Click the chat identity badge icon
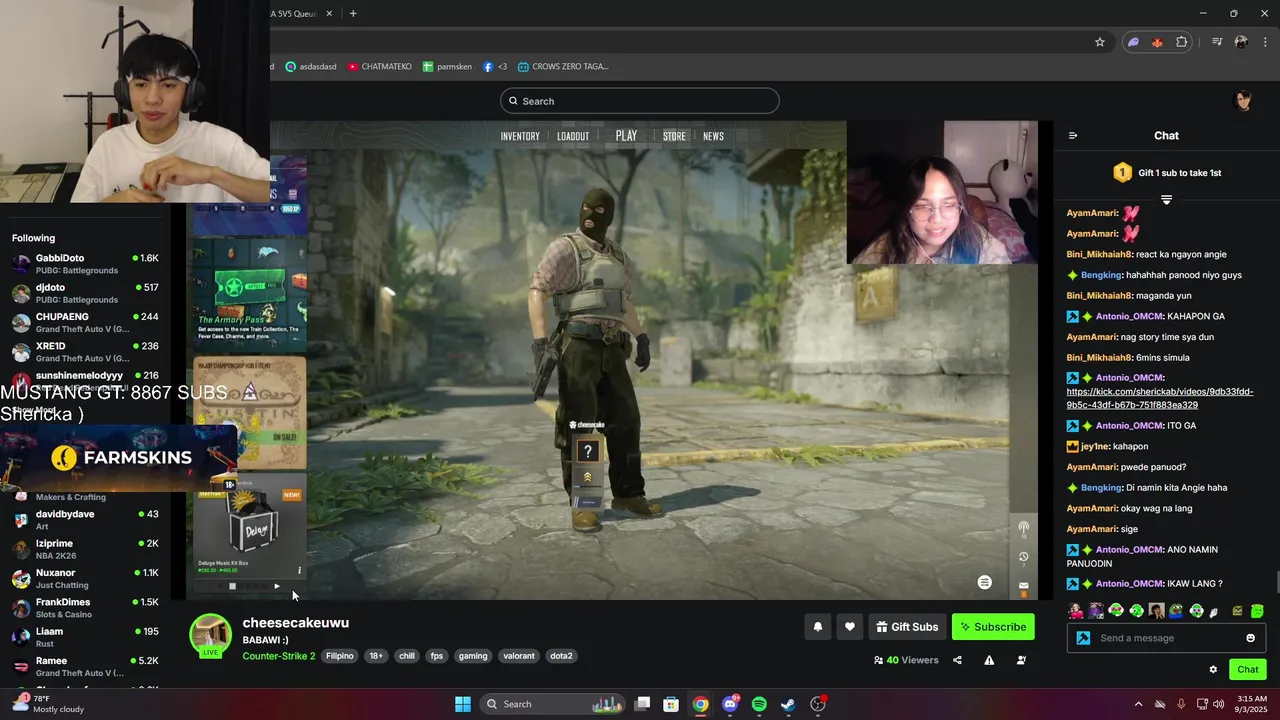 (1083, 638)
